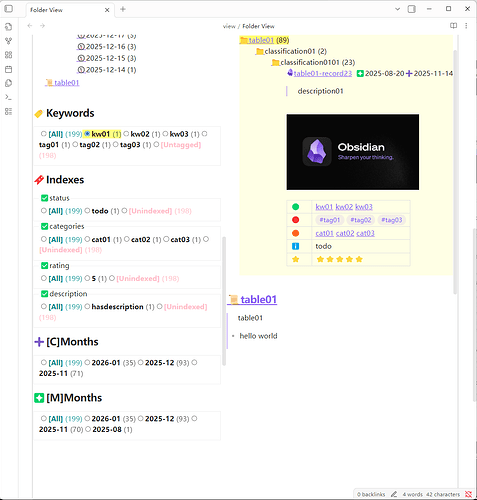Click the canvas grid ribbon icon
This screenshot has width=477, height=500.
click(x=9, y=55)
